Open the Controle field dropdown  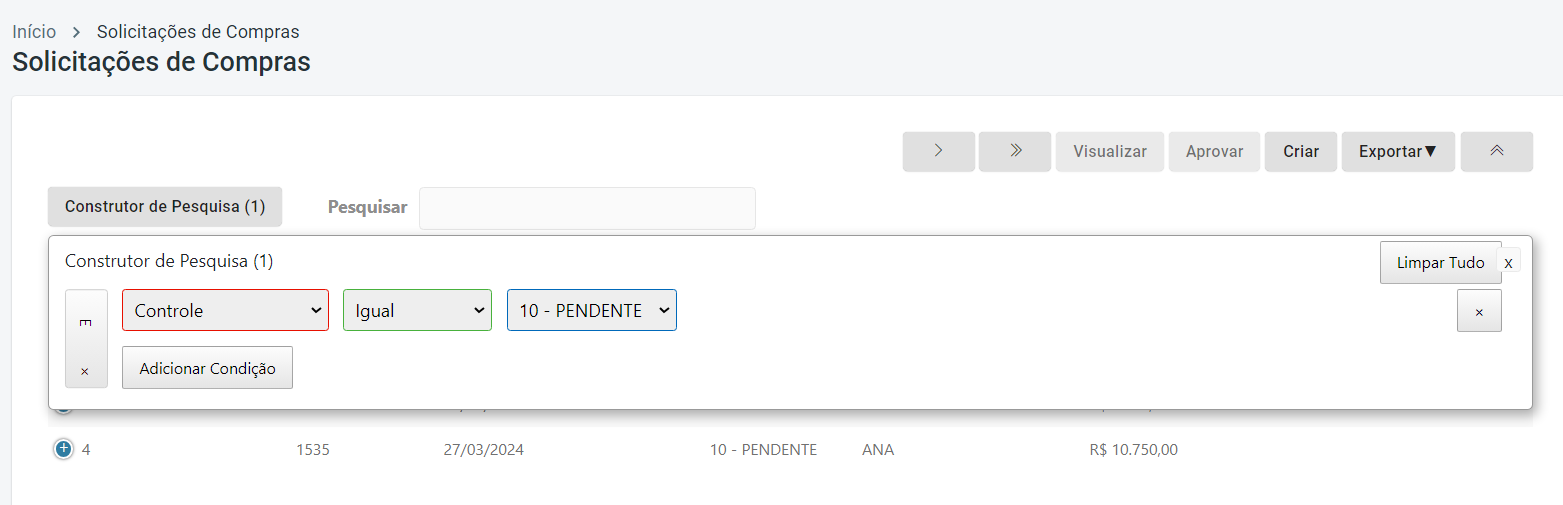(x=225, y=311)
